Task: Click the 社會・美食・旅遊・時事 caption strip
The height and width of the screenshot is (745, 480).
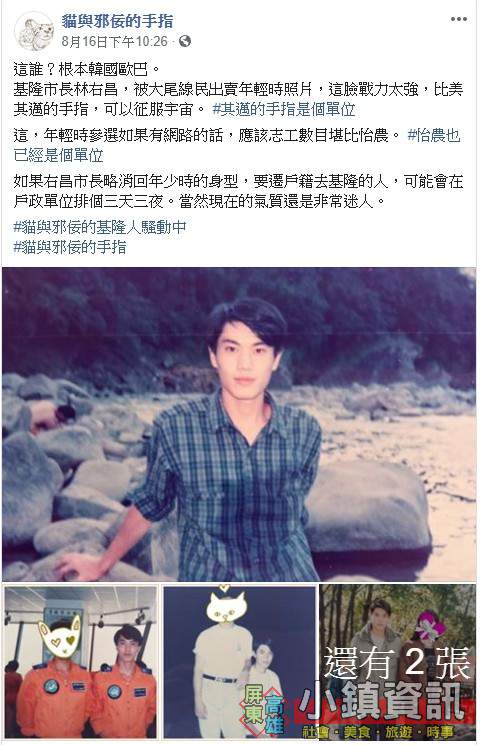Action: pos(377,732)
